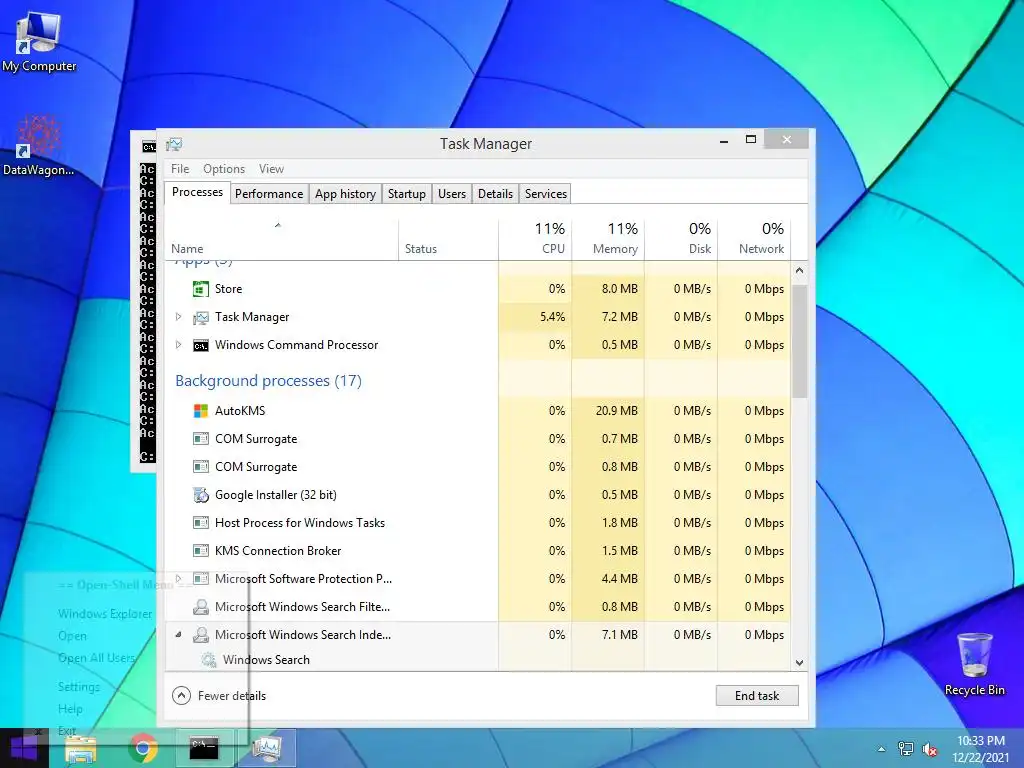Maximize the Task Manager window
Screen dimensions: 1024x768
(x=751, y=139)
